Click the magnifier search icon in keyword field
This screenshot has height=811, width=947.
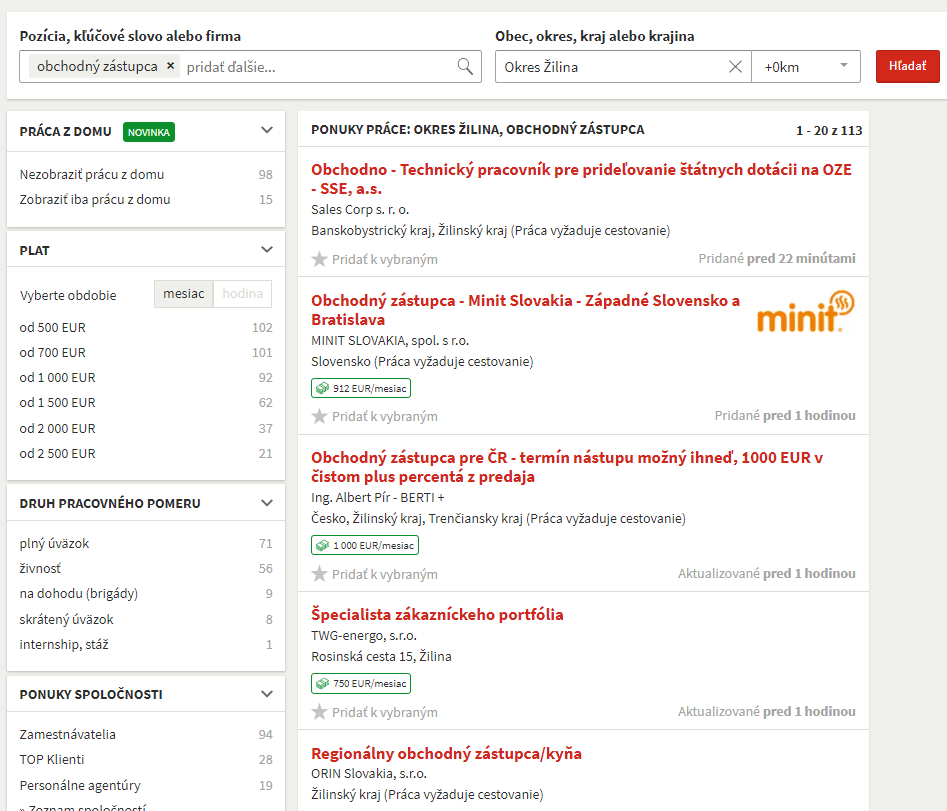click(464, 66)
